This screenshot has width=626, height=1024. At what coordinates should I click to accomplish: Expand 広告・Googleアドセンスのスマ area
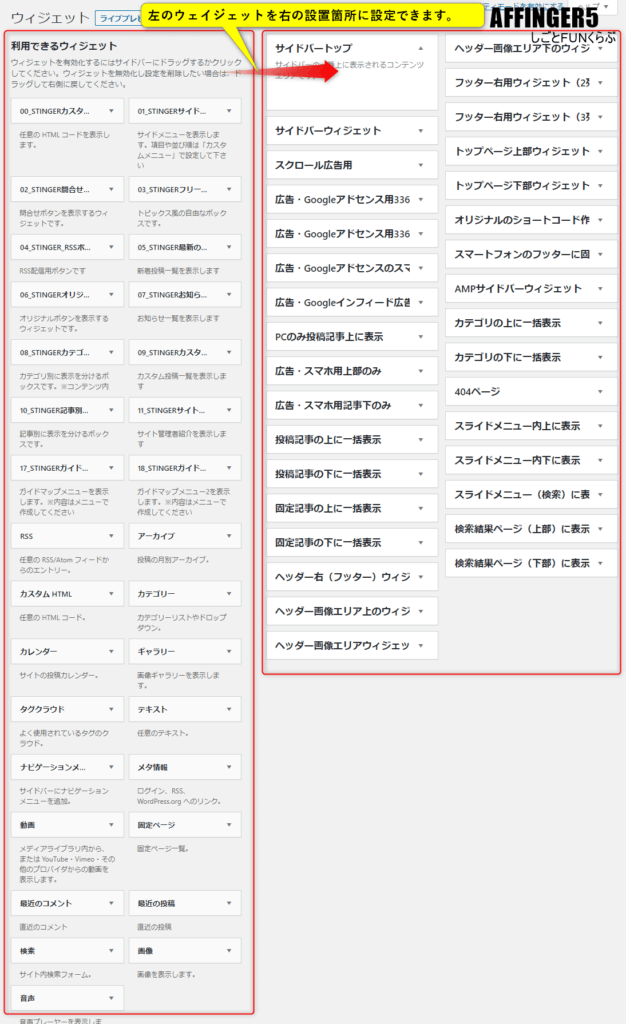tap(421, 268)
